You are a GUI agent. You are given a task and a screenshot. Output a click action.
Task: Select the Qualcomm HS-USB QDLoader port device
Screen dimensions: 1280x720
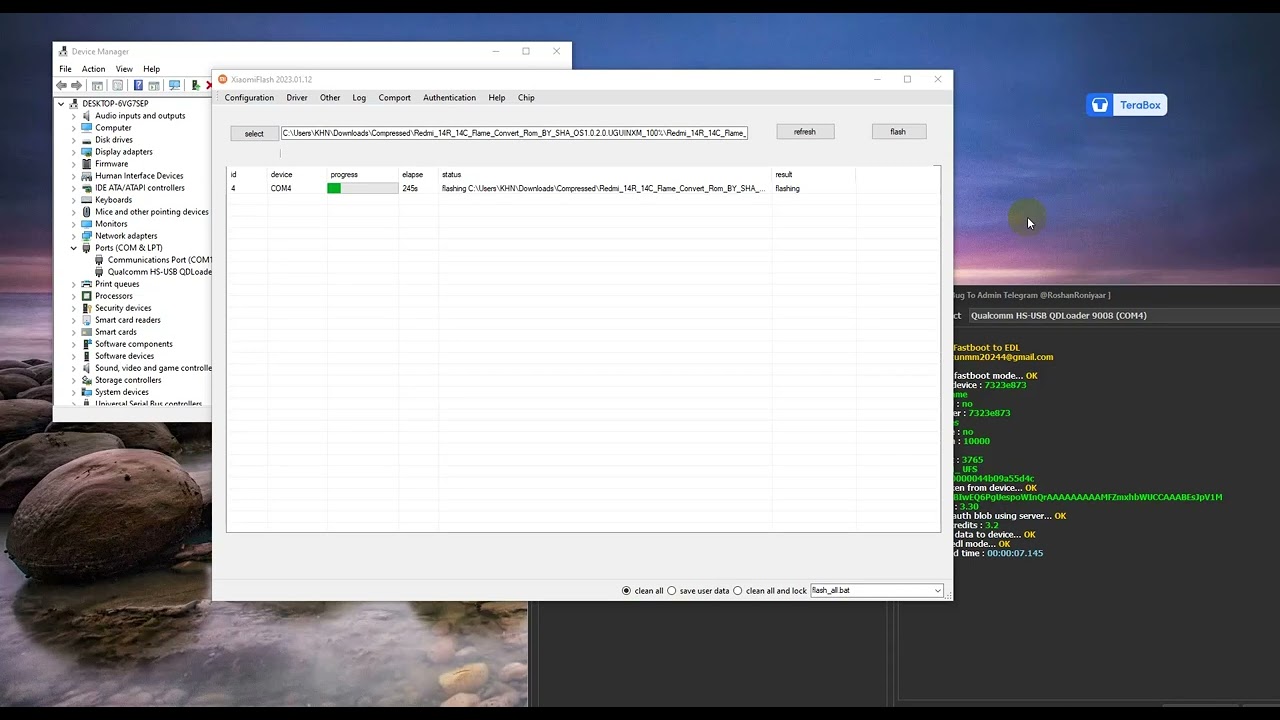coord(159,272)
